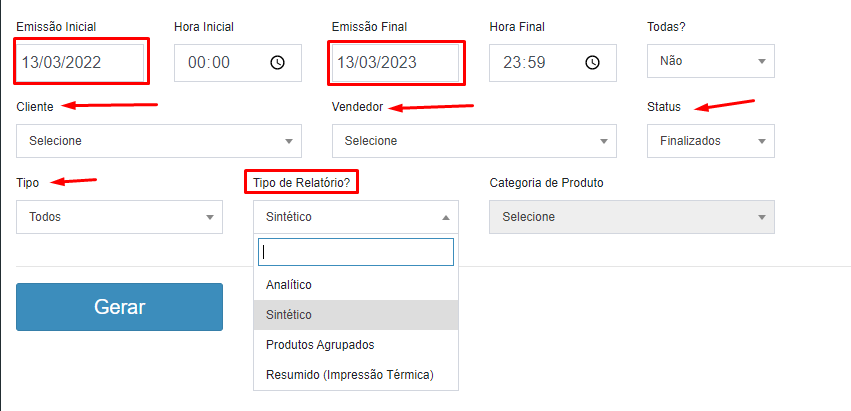Open the Categoria de Produto dropdown
This screenshot has height=411, width=851.
(631, 217)
